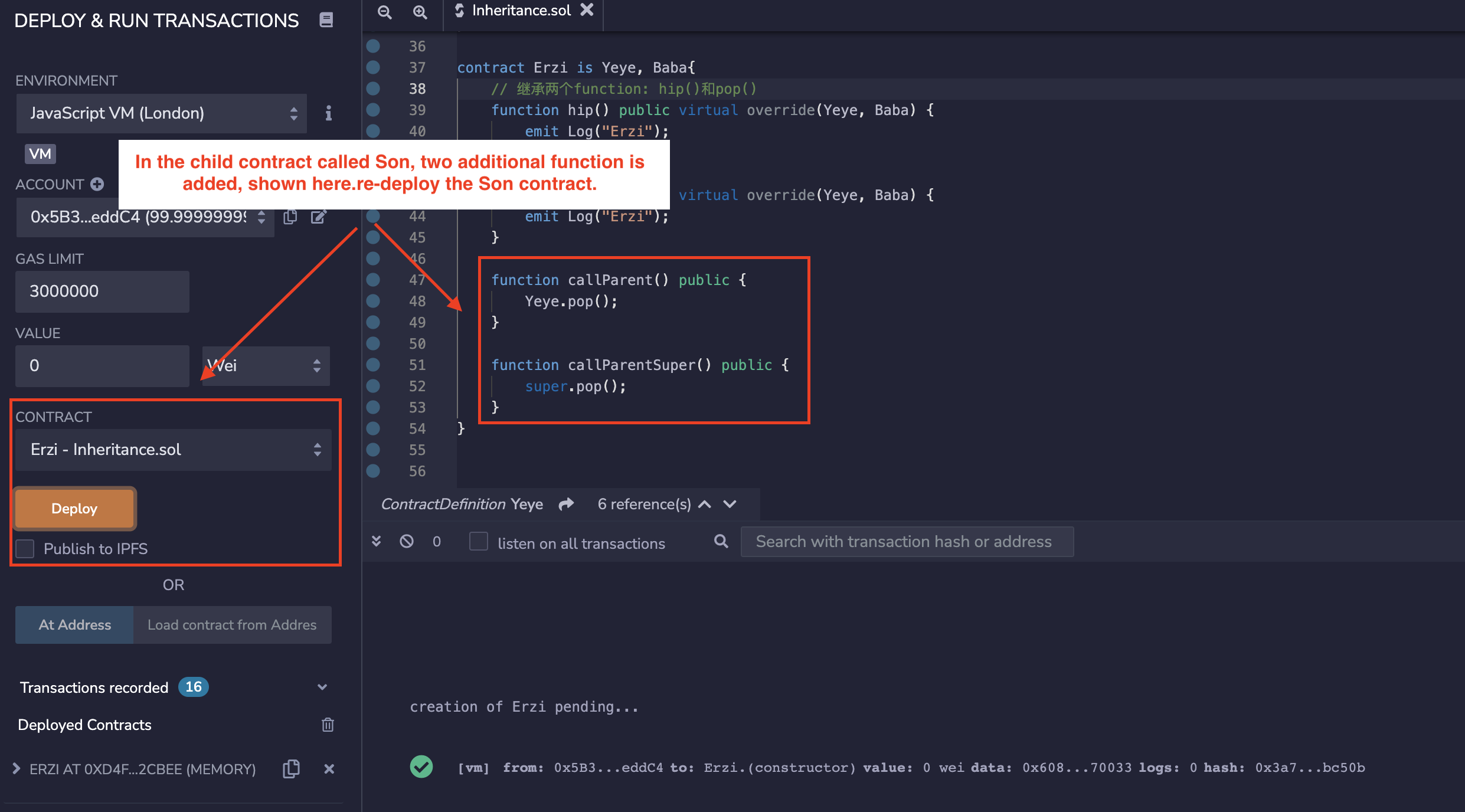Open the JavaScript VM (London) environment dropdown
Screen dimensions: 1465x812
click(161, 113)
